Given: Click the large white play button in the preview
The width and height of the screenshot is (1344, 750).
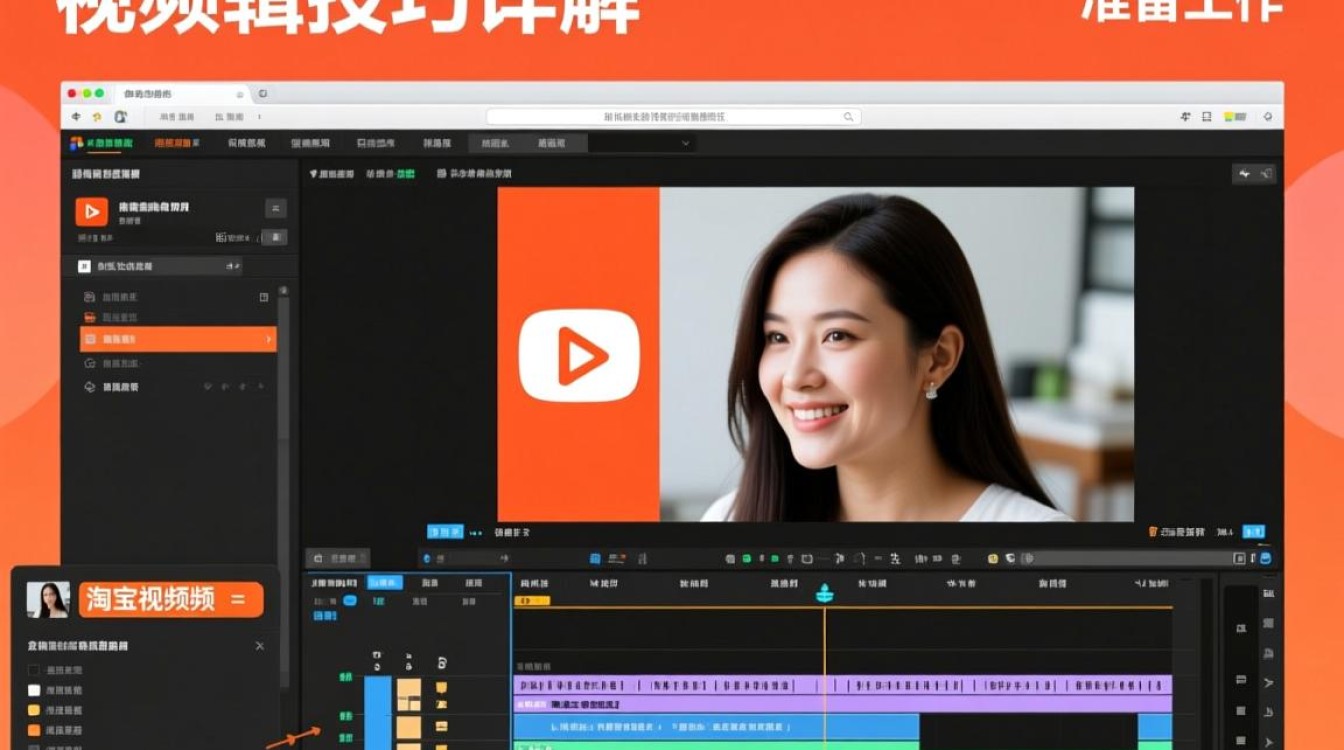Looking at the screenshot, I should [x=579, y=356].
